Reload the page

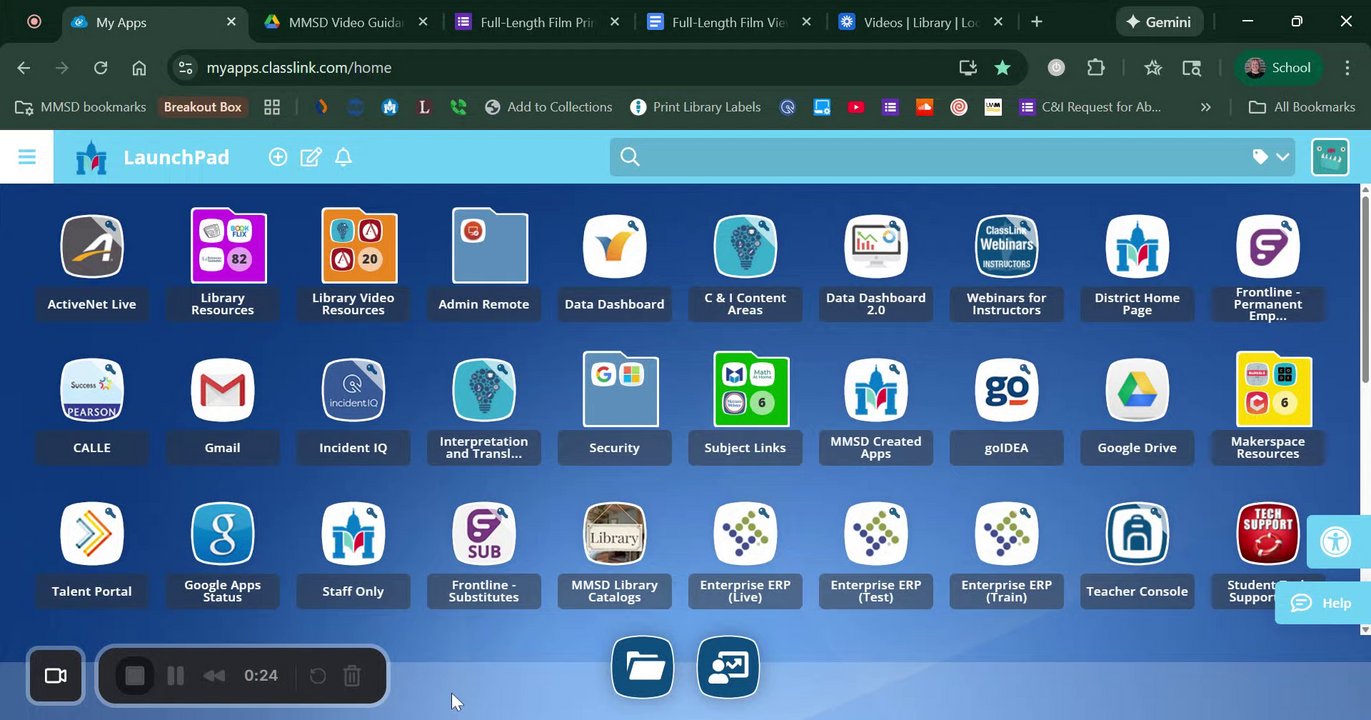tap(100, 68)
